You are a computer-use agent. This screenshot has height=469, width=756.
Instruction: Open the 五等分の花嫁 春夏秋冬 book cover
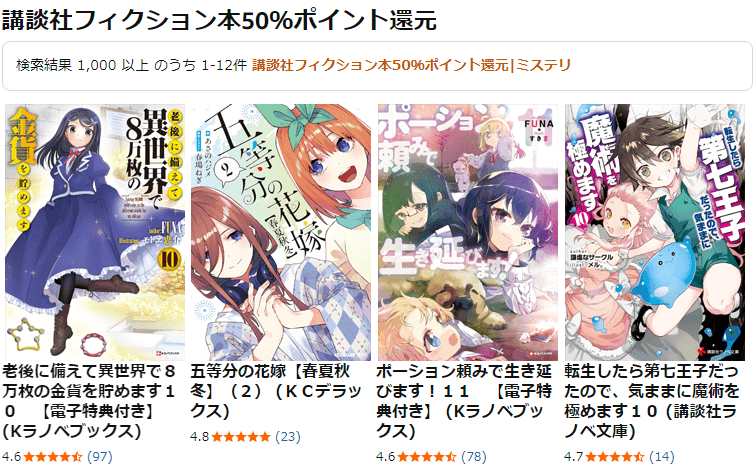[x=281, y=232]
